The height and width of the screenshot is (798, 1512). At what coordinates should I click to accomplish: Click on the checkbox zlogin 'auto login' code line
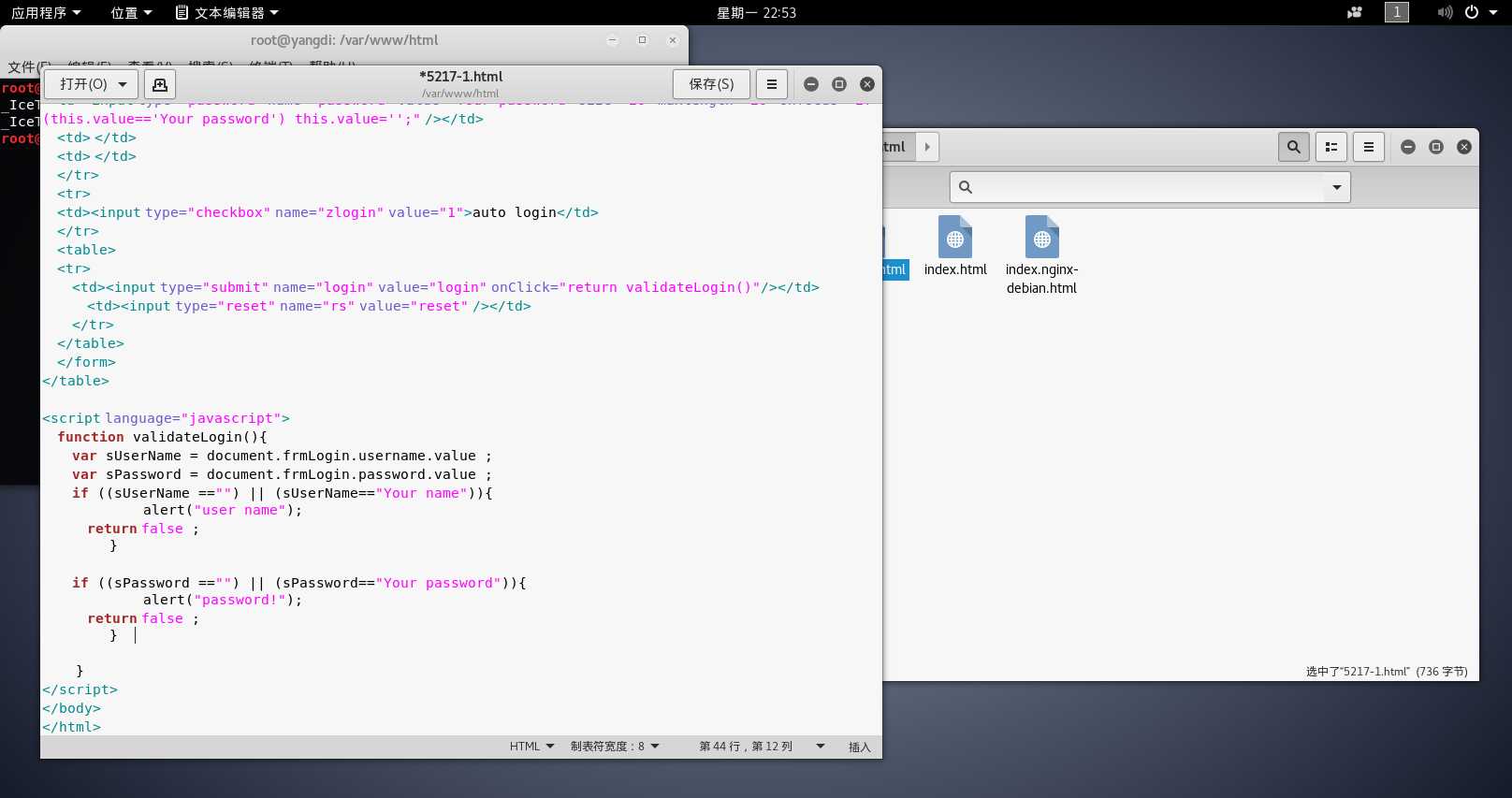327,212
